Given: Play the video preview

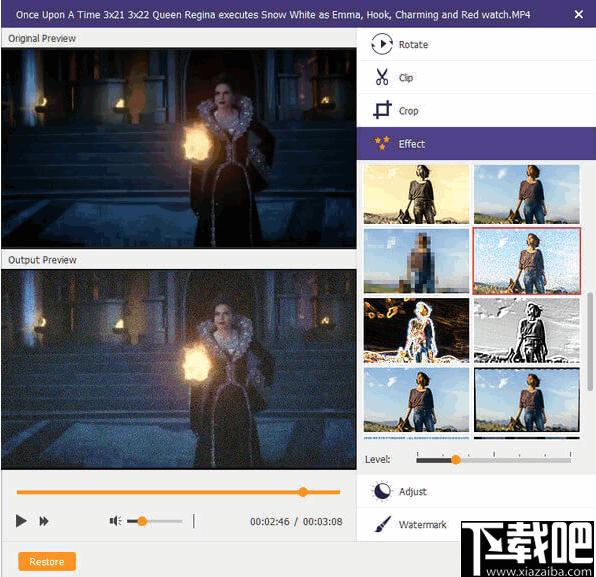Looking at the screenshot, I should pyautogui.click(x=21, y=521).
